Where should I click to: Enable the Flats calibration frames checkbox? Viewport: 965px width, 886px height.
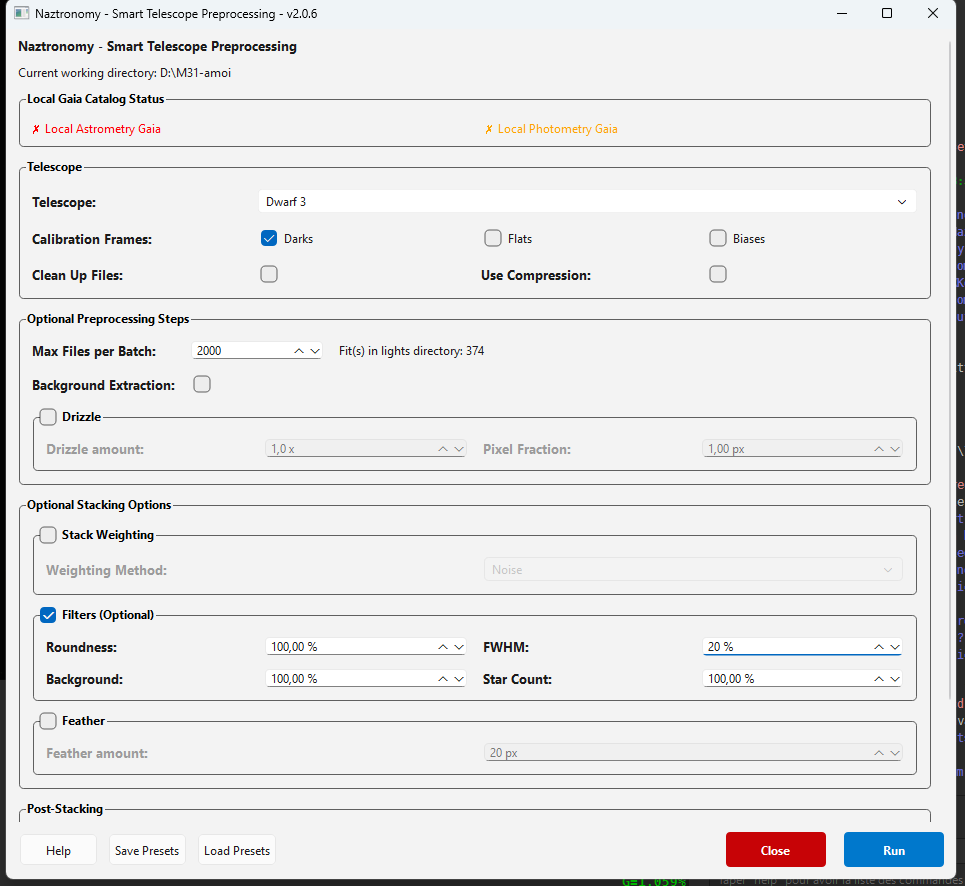pyautogui.click(x=493, y=238)
